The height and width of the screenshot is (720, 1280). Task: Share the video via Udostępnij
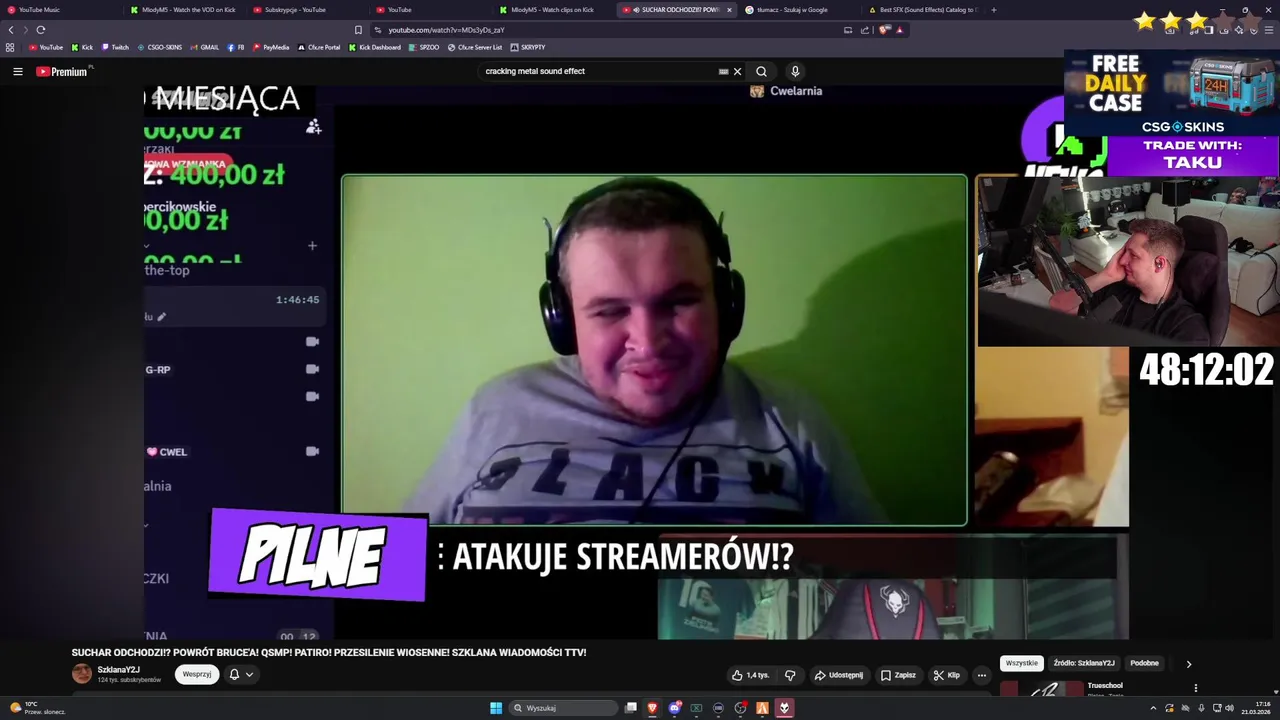[x=838, y=675]
